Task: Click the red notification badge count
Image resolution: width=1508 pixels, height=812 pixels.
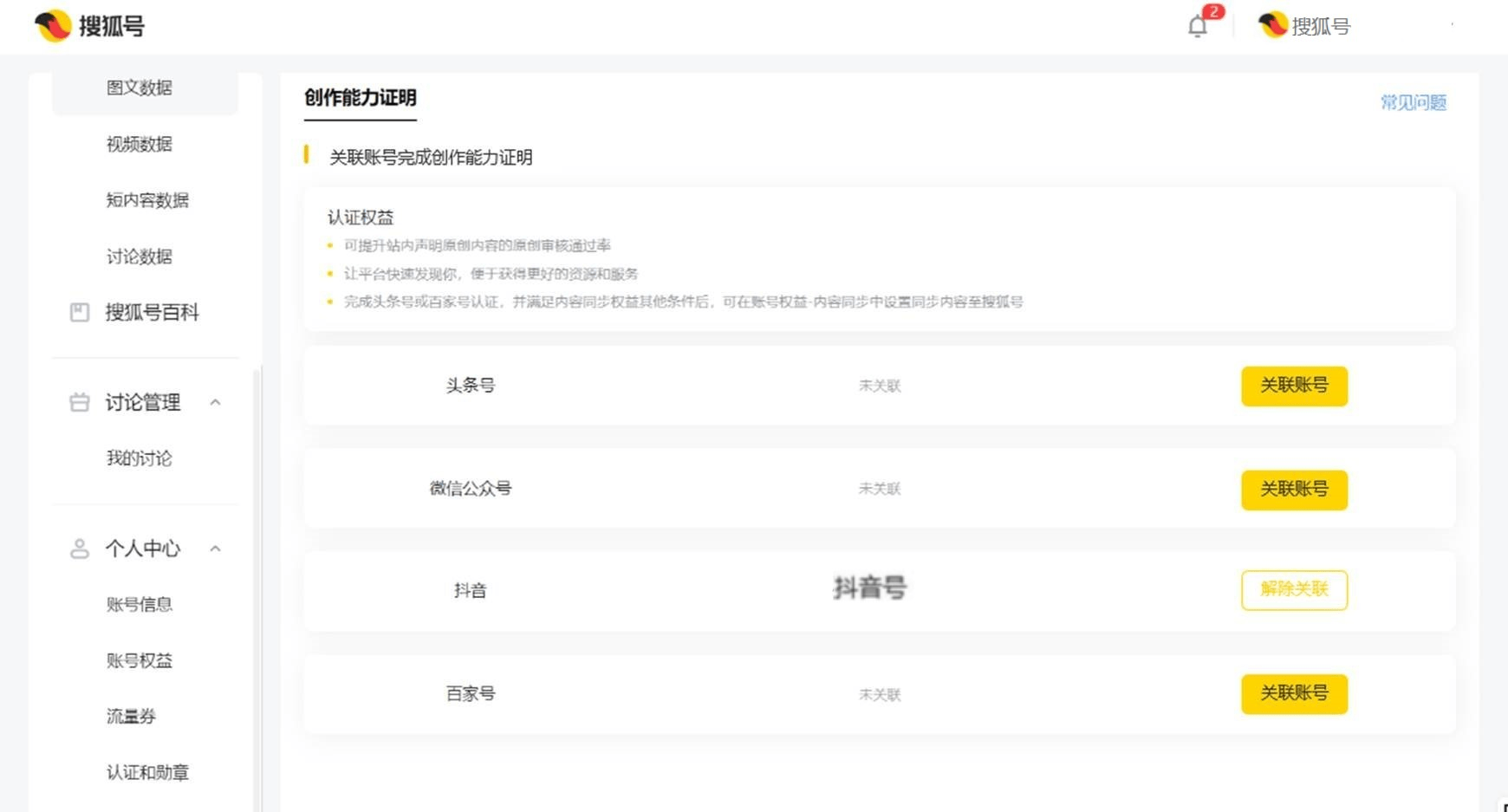Action: pyautogui.click(x=1214, y=11)
